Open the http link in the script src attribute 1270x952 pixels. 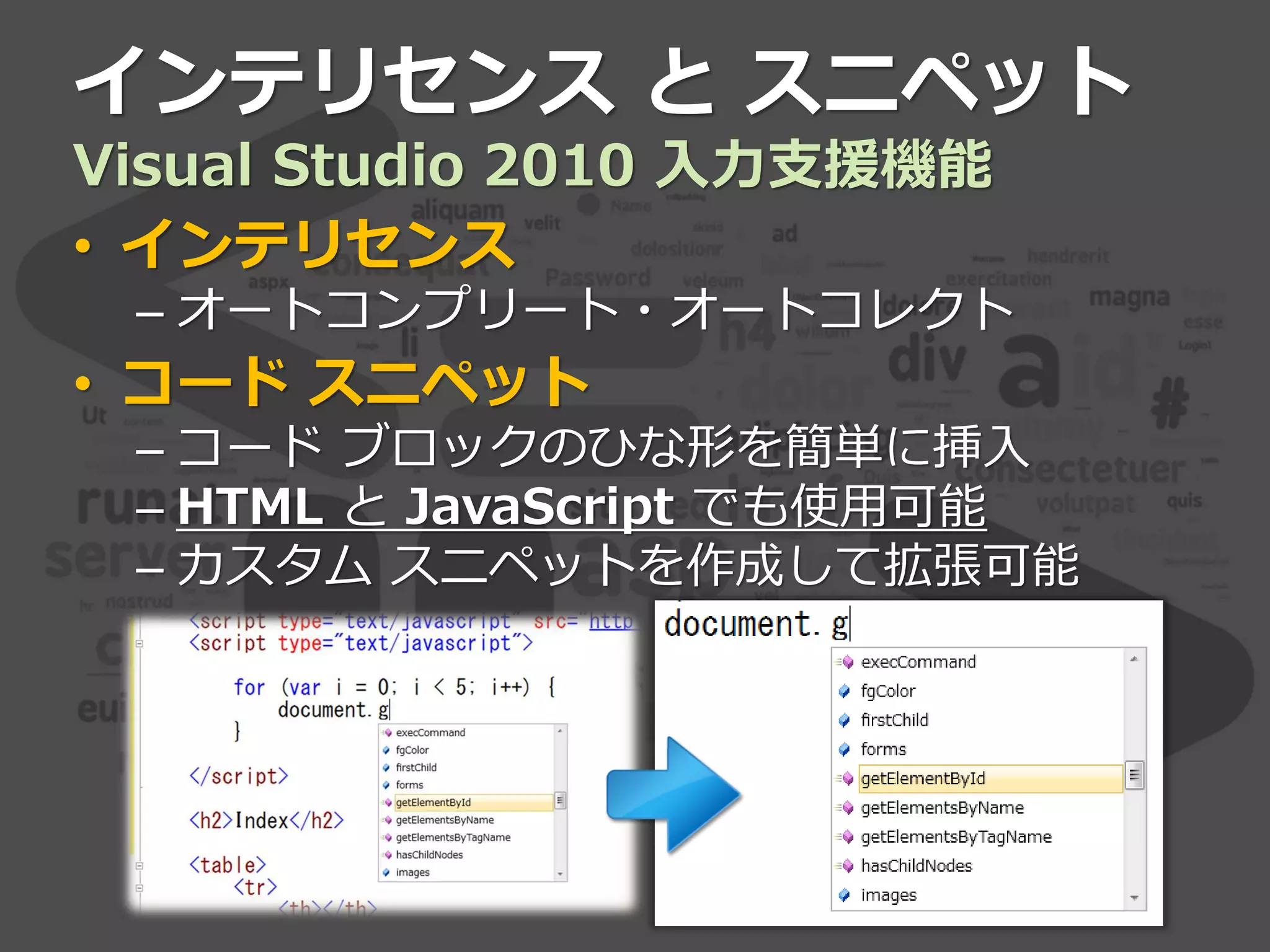(611, 620)
